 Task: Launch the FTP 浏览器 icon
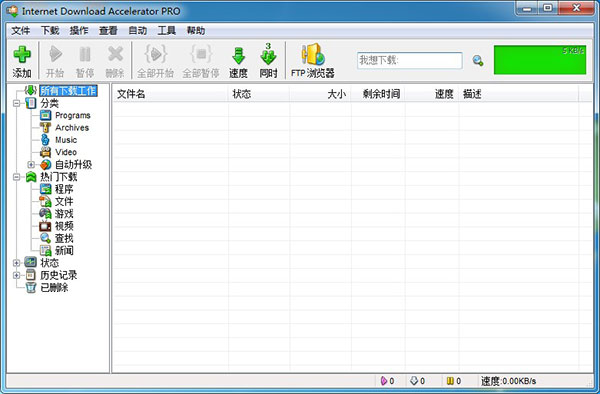[x=313, y=54]
